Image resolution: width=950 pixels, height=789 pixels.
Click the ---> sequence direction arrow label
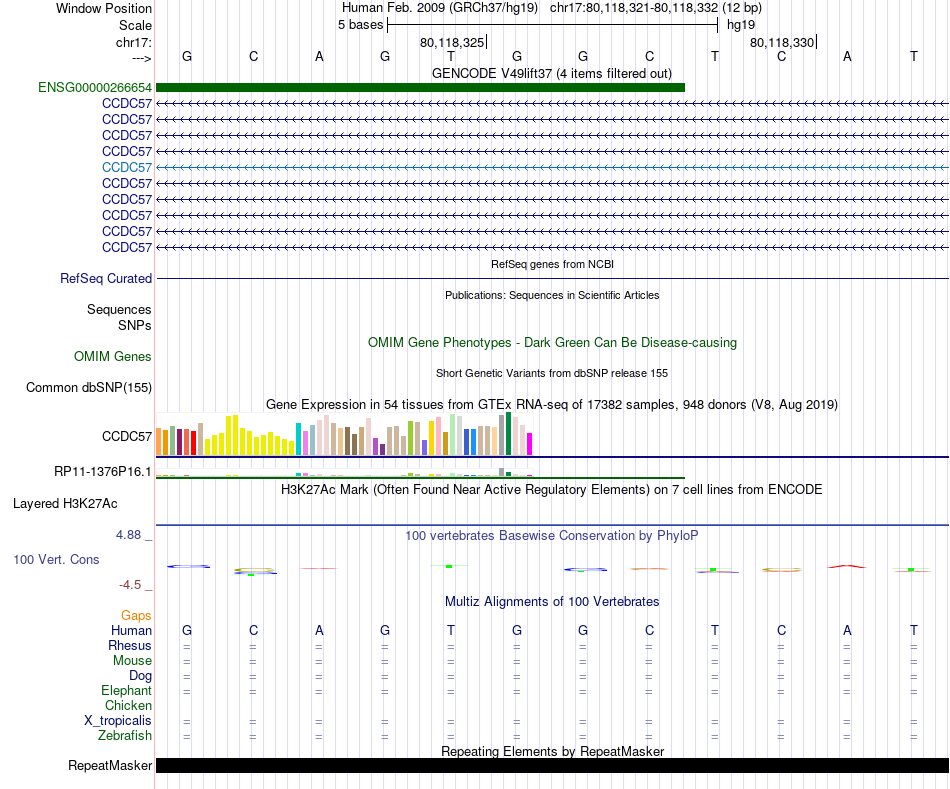tap(141, 59)
